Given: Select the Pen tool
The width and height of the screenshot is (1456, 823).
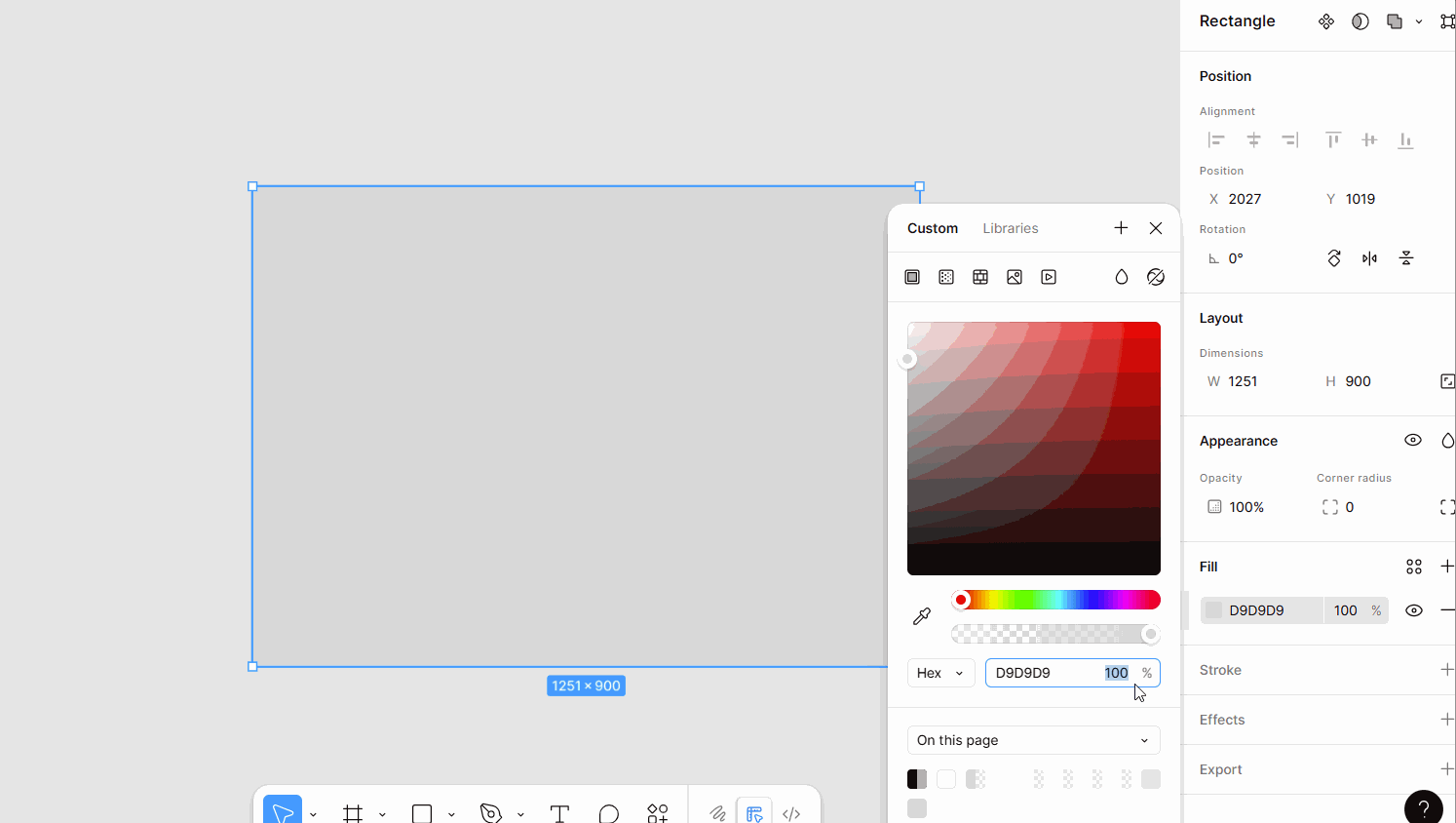Looking at the screenshot, I should click(x=491, y=813).
